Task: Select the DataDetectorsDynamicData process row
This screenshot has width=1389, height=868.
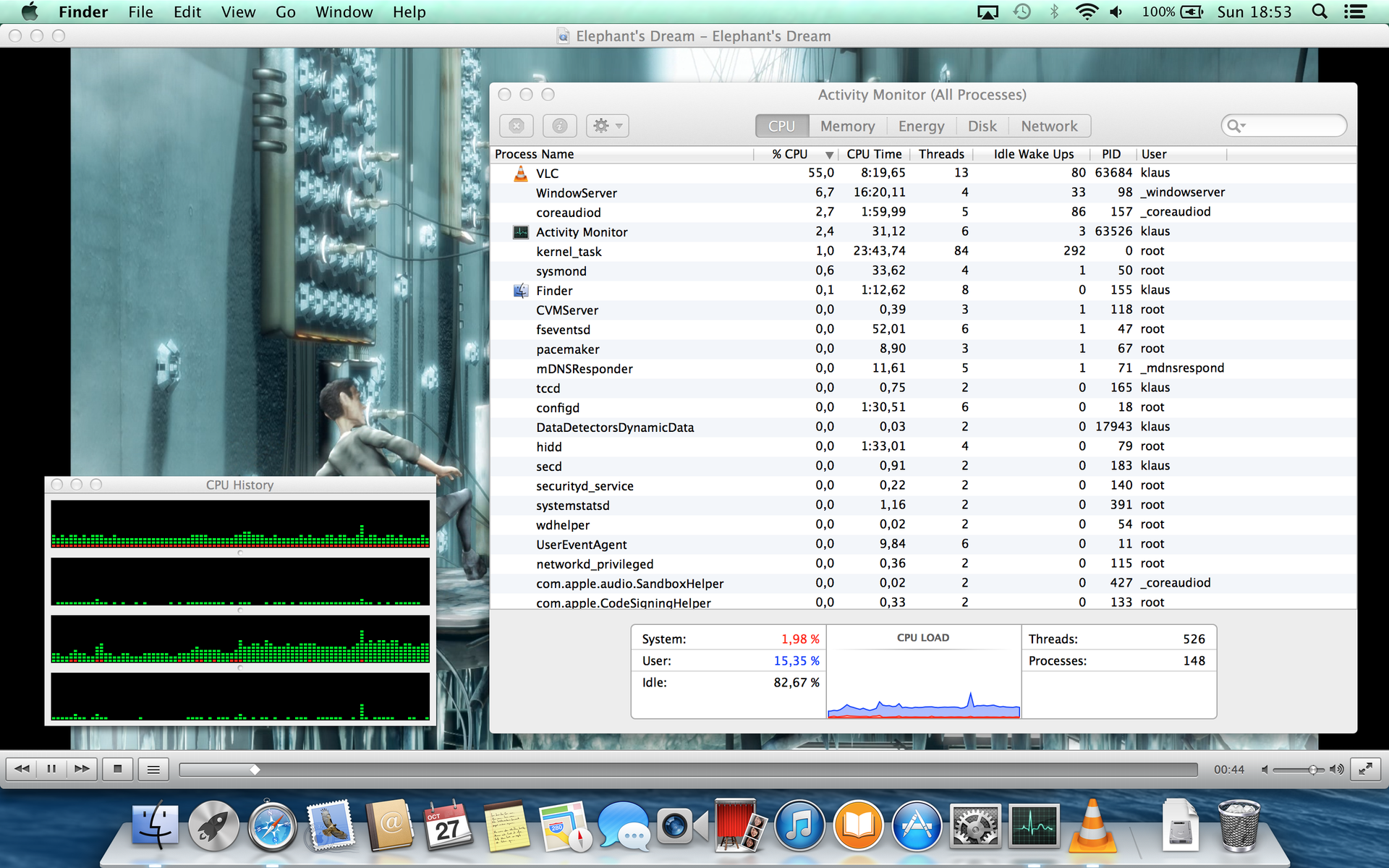Action: click(923, 427)
